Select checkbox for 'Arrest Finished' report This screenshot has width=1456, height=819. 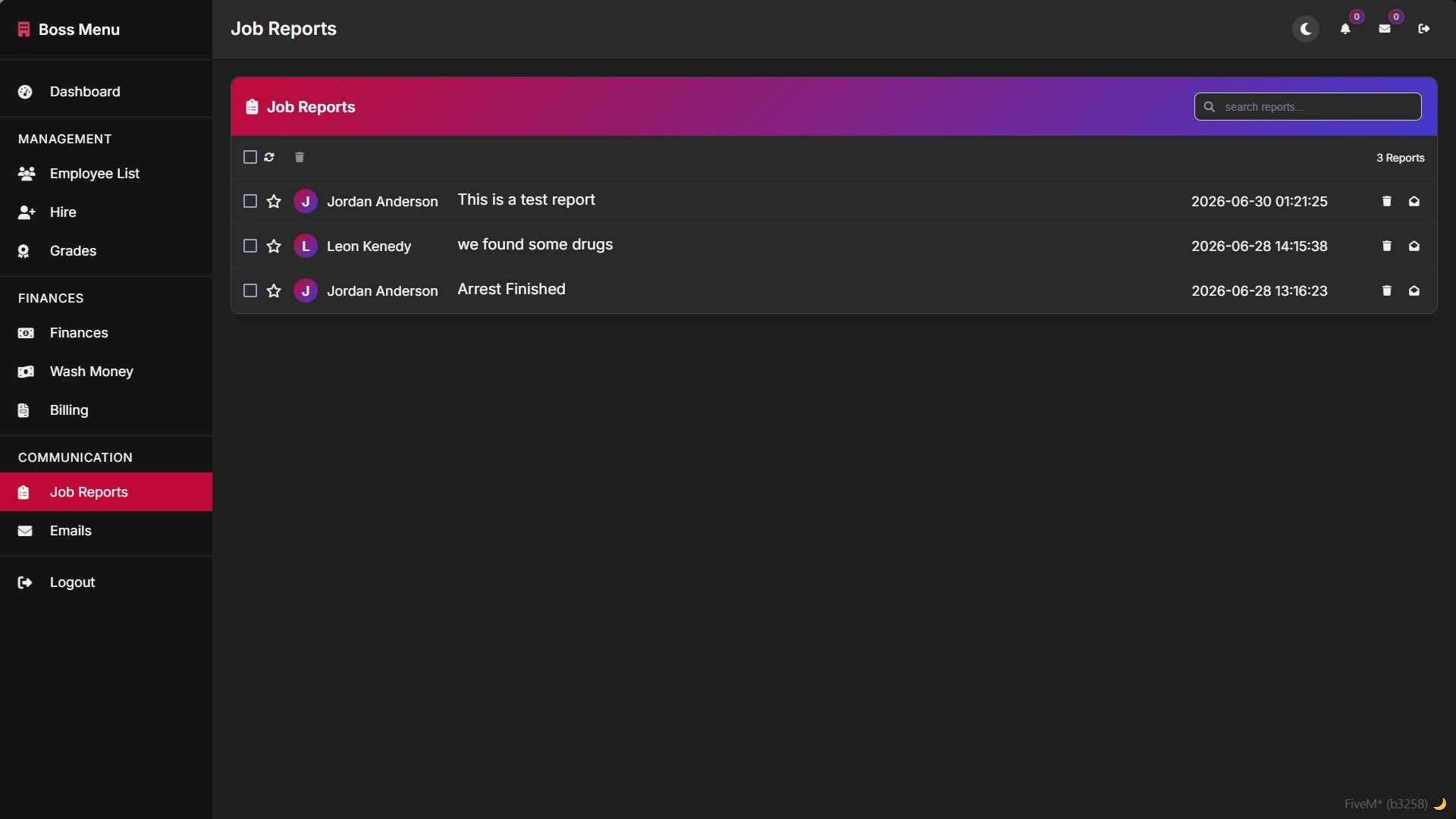[x=249, y=290]
